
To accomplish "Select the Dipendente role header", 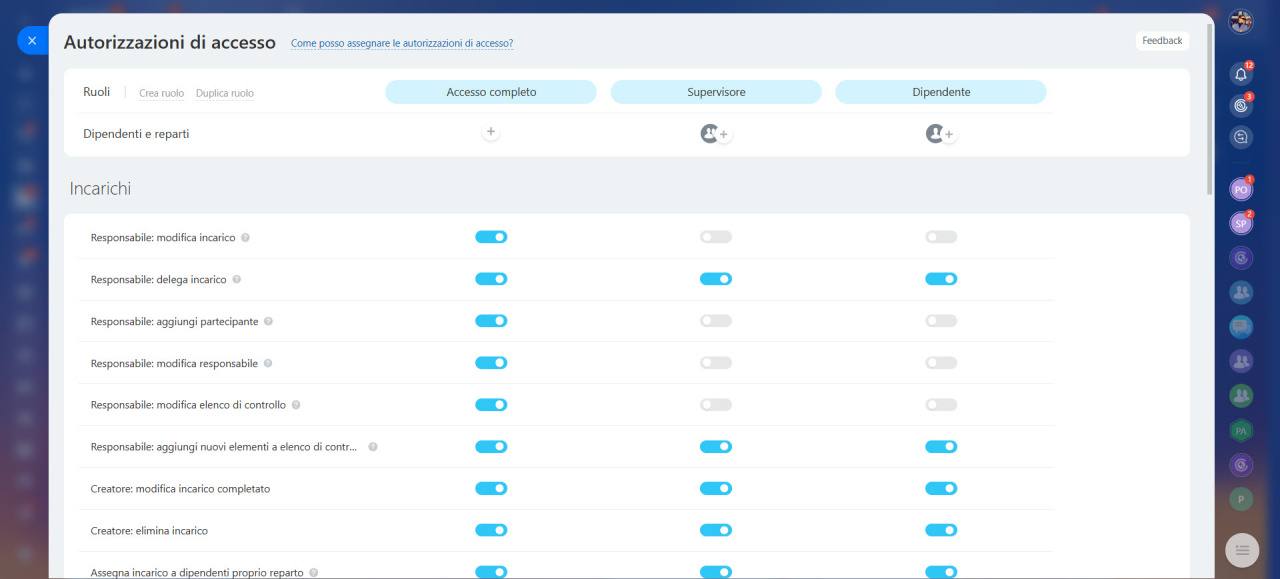I will (x=941, y=92).
